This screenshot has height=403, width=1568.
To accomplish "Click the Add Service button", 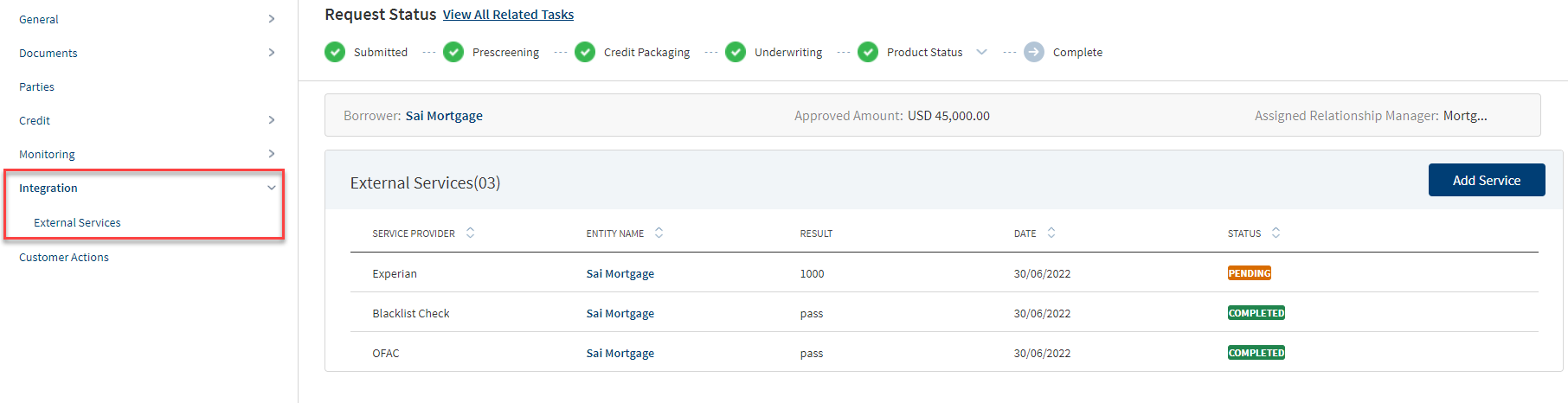I will [1487, 180].
